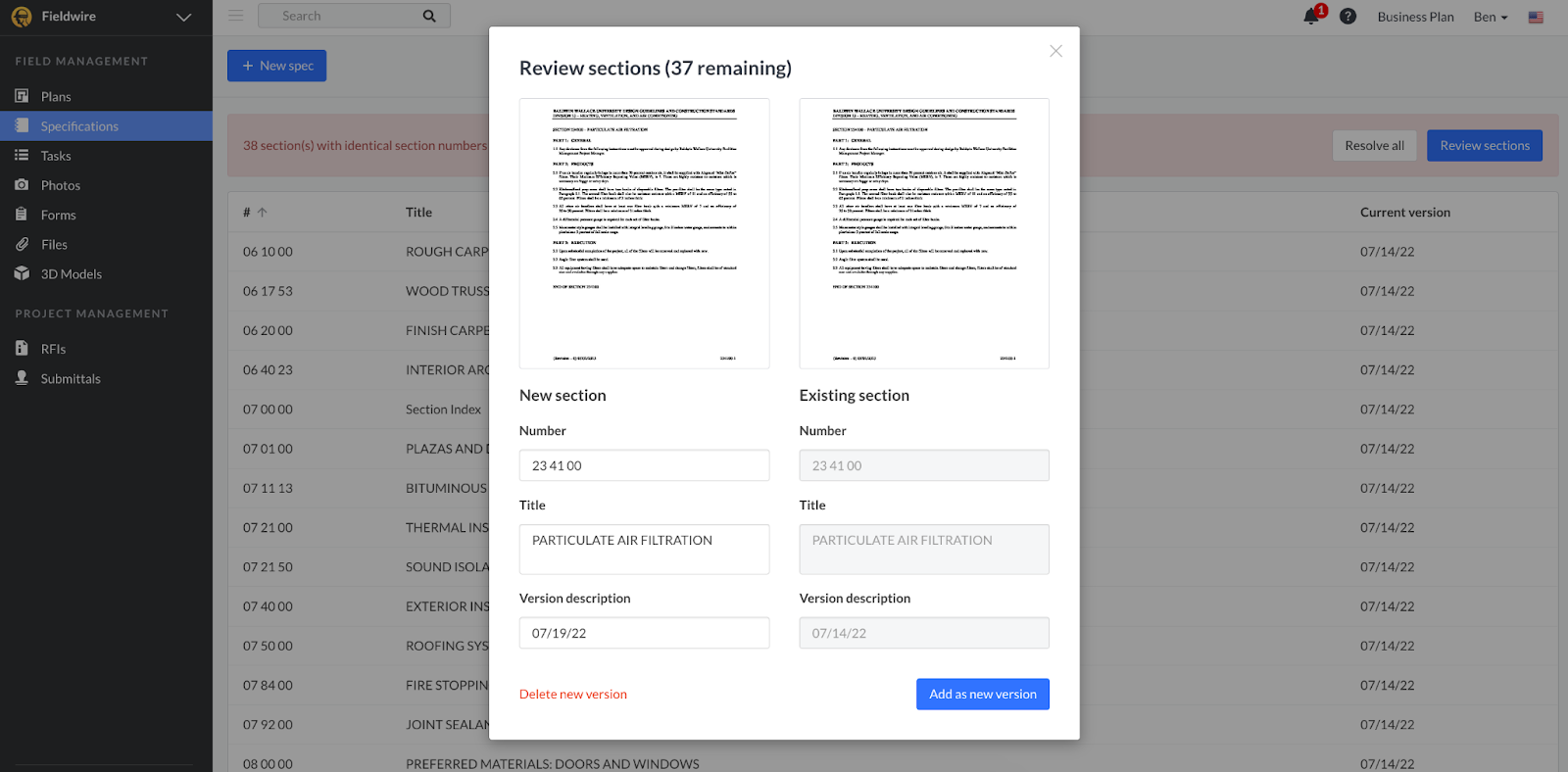This screenshot has width=1568, height=772.
Task: Open 3D Models in the sidebar
Action: click(71, 274)
